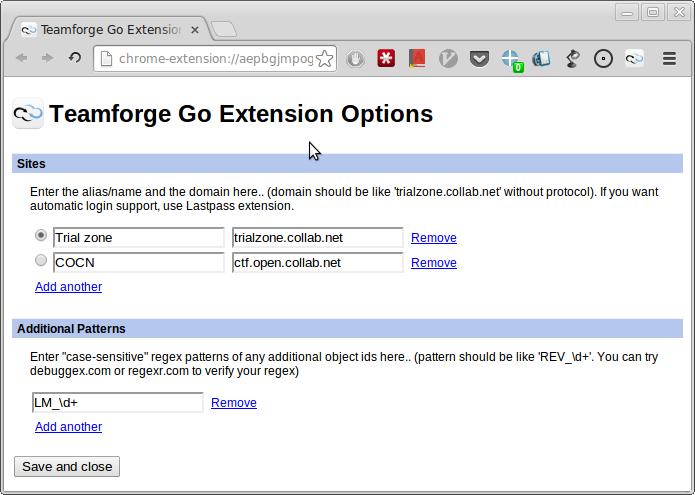Select the Trial zone radio button
This screenshot has height=495, width=695.
coord(41,235)
